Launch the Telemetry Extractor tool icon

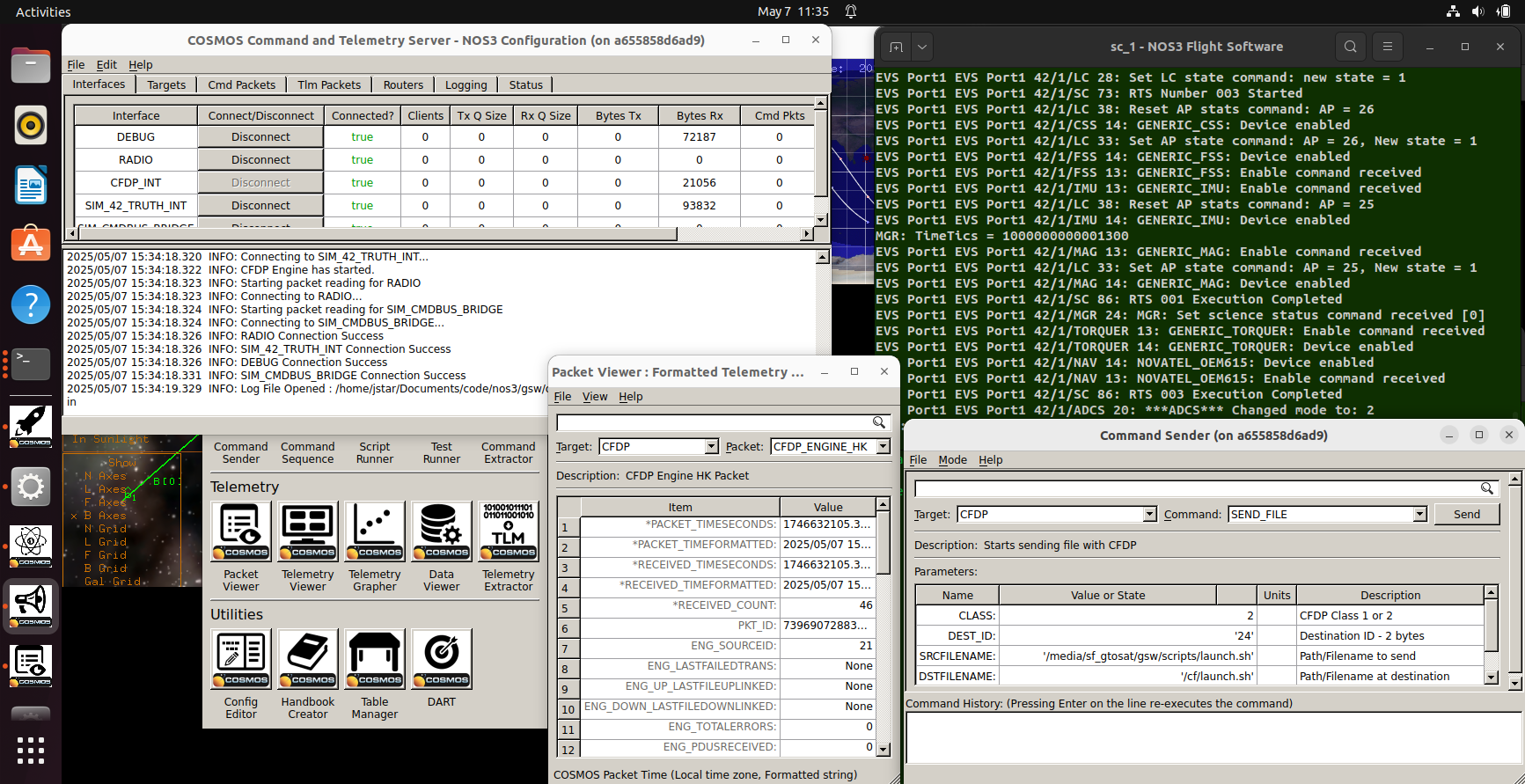pyautogui.click(x=509, y=531)
